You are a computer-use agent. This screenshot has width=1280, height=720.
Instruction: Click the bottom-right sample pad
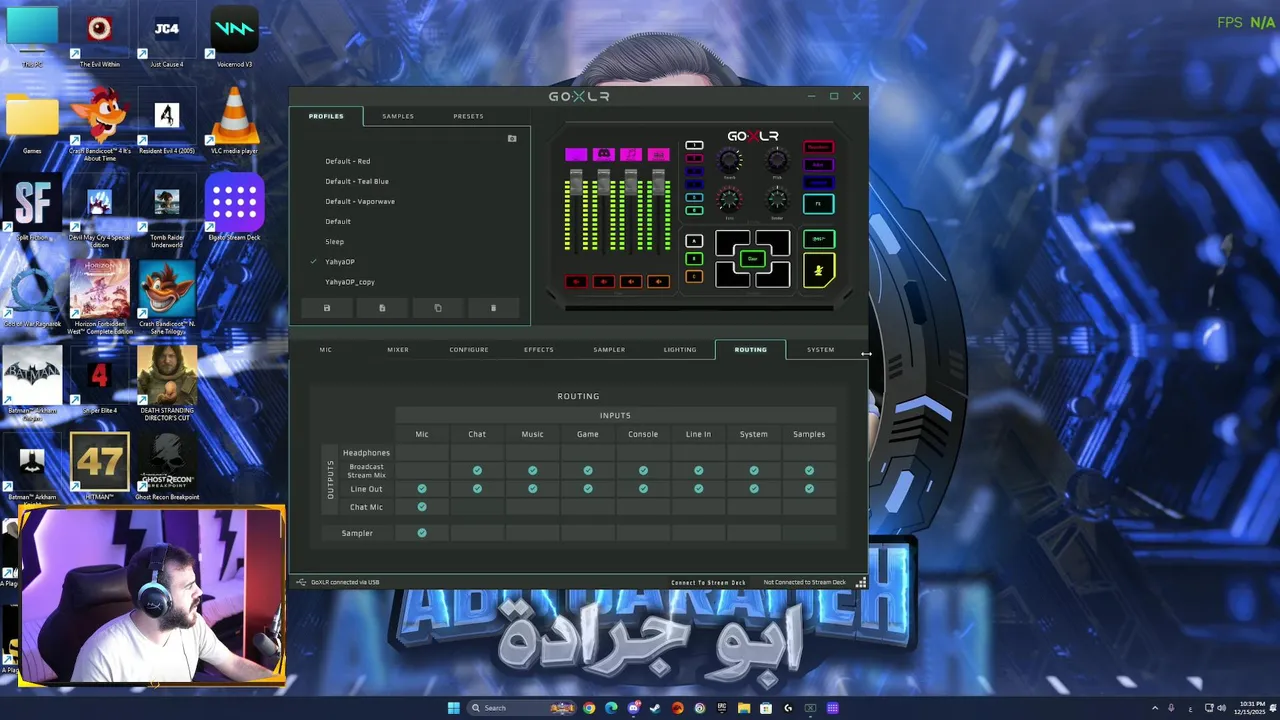coord(775,277)
